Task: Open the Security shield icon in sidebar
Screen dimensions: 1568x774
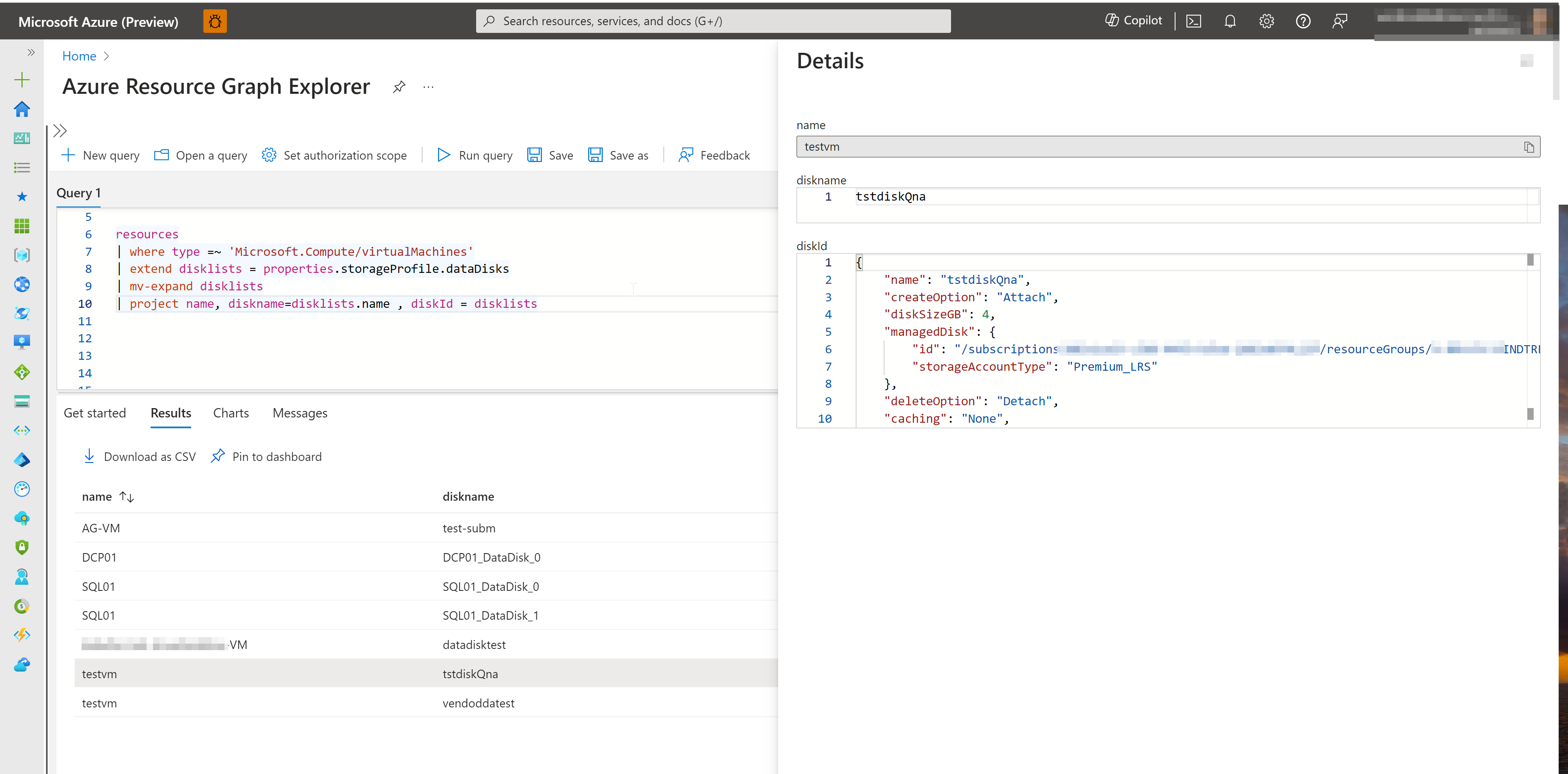Action: click(22, 547)
